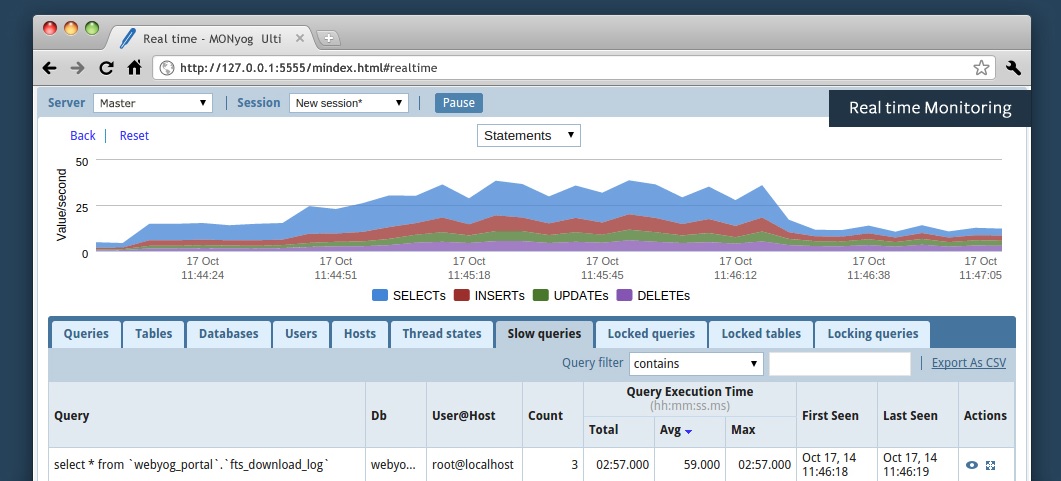The height and width of the screenshot is (481, 1061).
Task: Expand query details with expand icon
Action: [991, 465]
